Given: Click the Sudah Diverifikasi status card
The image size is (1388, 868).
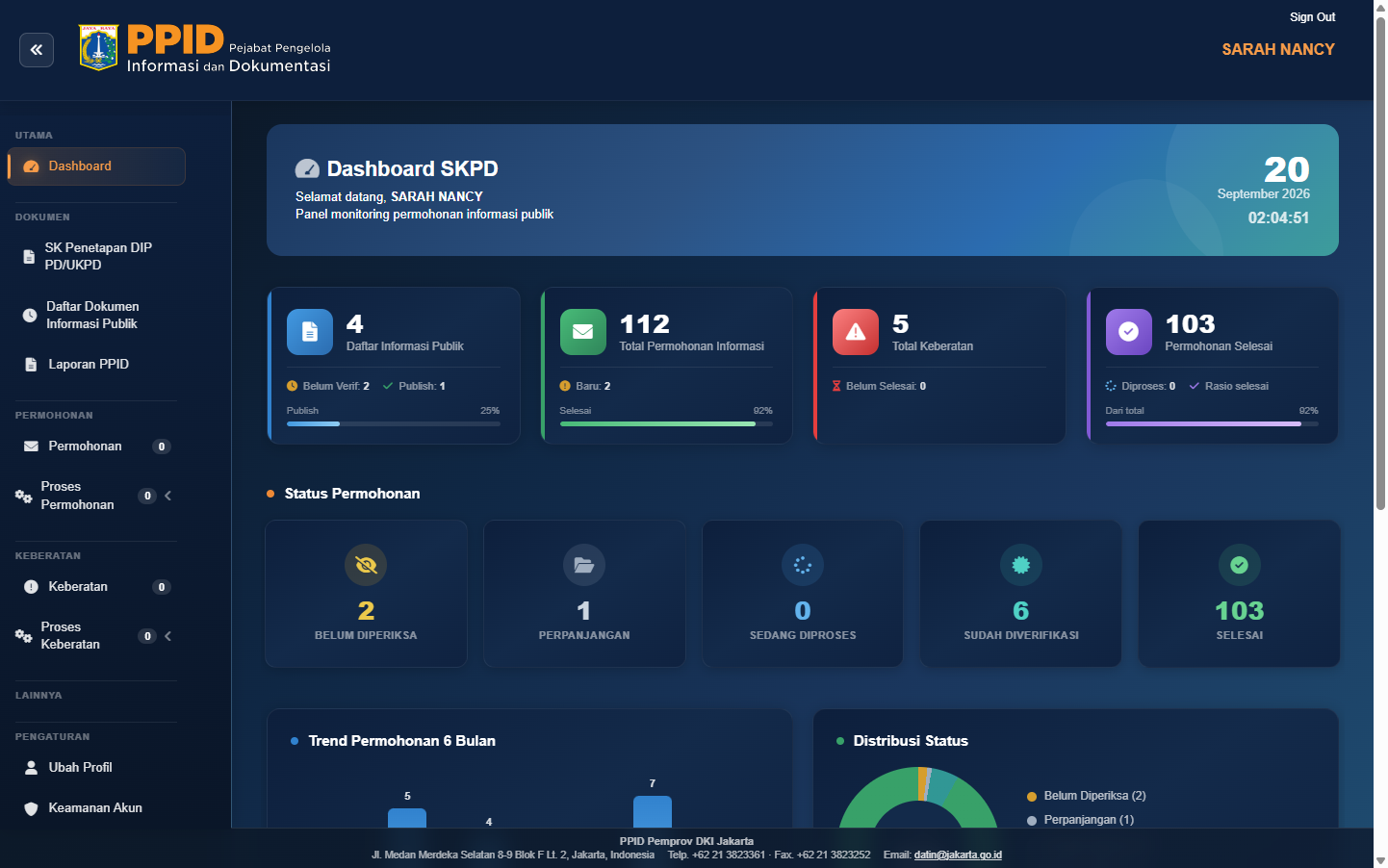Looking at the screenshot, I should coord(1021,594).
